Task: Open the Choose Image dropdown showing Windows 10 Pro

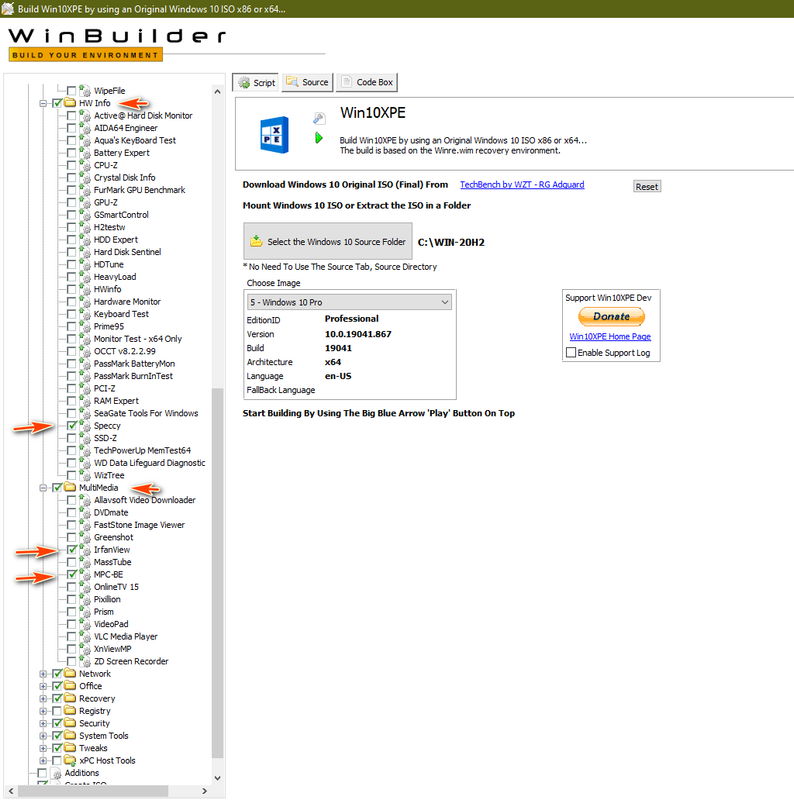Action: click(x=350, y=302)
